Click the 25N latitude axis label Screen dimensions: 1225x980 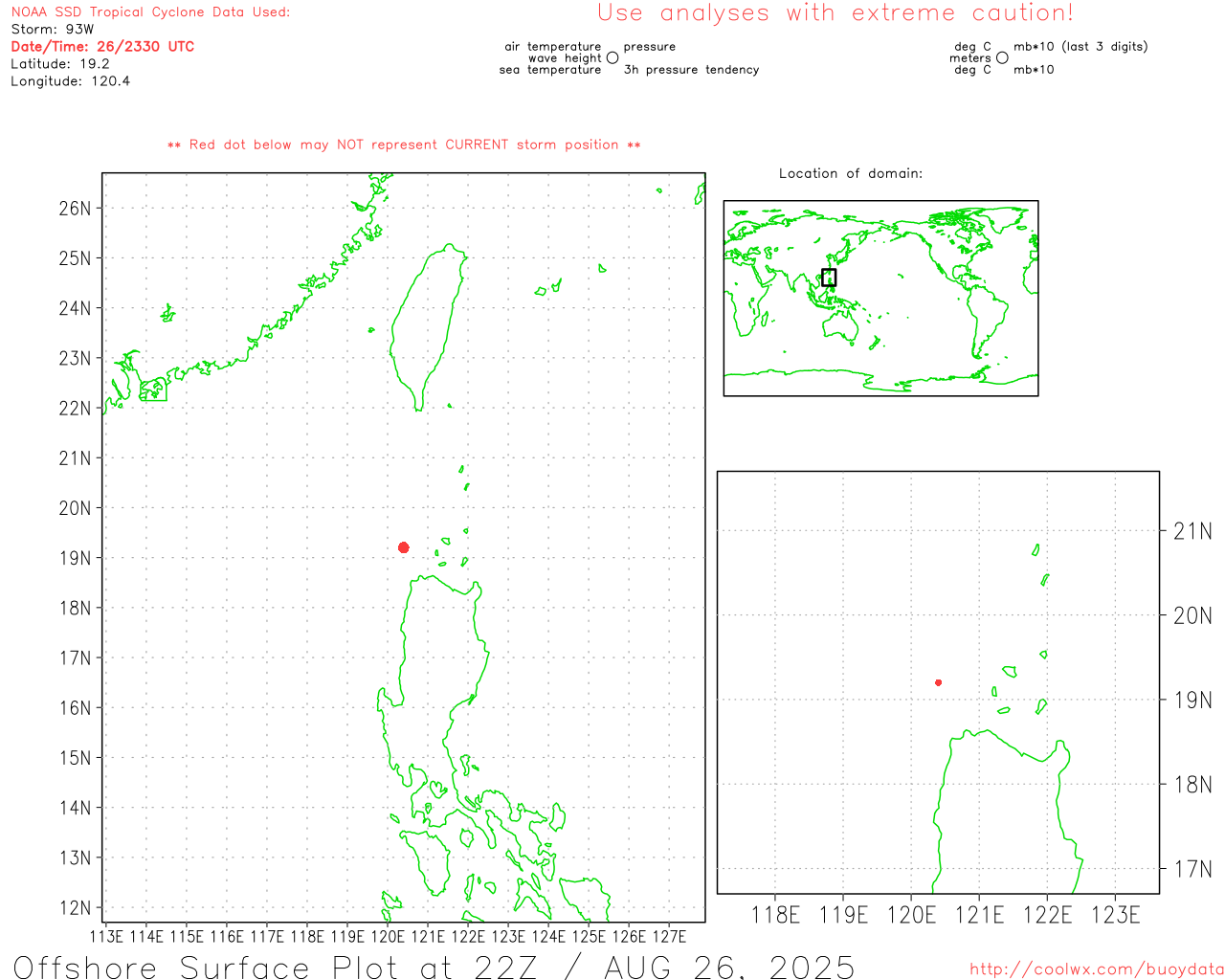tap(76, 258)
